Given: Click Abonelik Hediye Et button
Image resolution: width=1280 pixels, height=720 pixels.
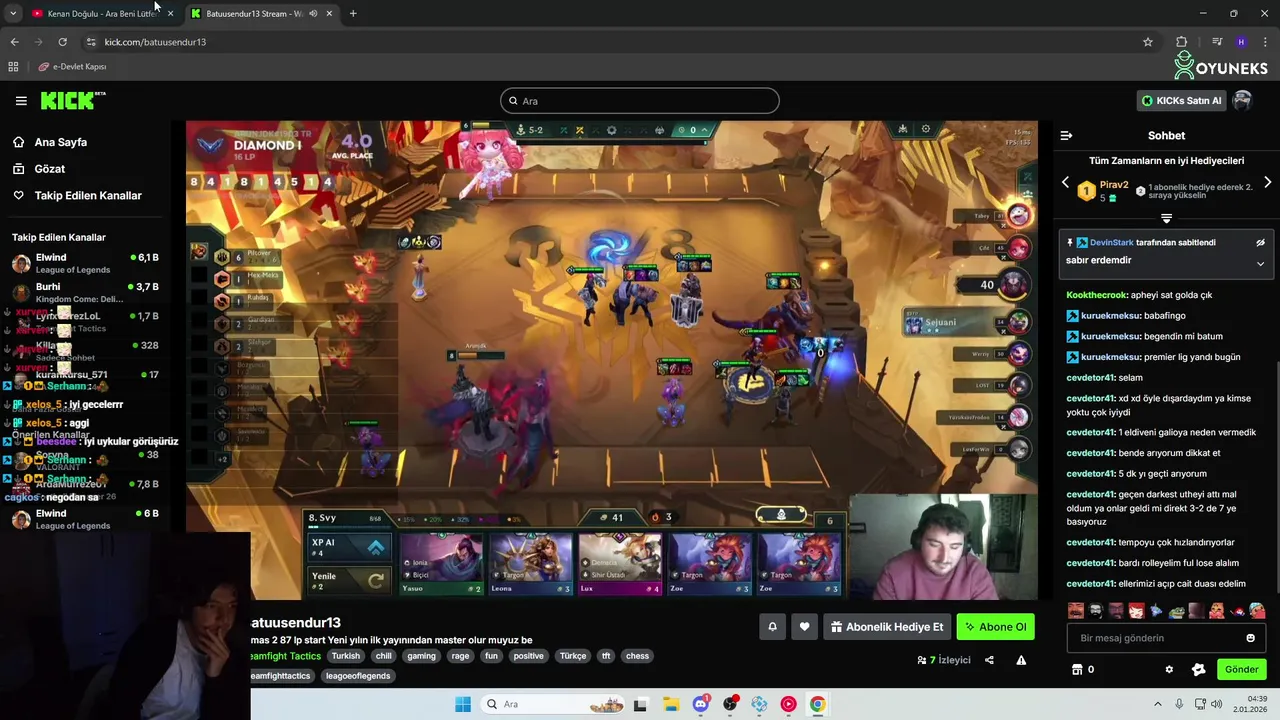Looking at the screenshot, I should point(887,627).
